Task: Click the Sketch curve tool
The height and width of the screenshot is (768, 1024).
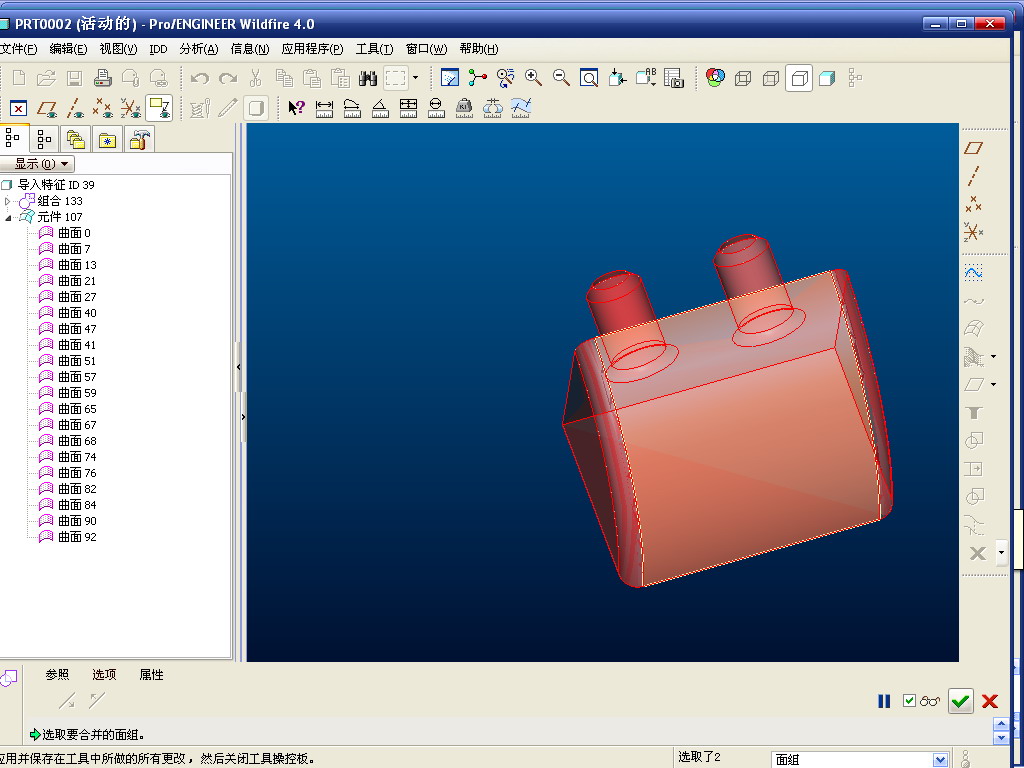Action: [974, 272]
